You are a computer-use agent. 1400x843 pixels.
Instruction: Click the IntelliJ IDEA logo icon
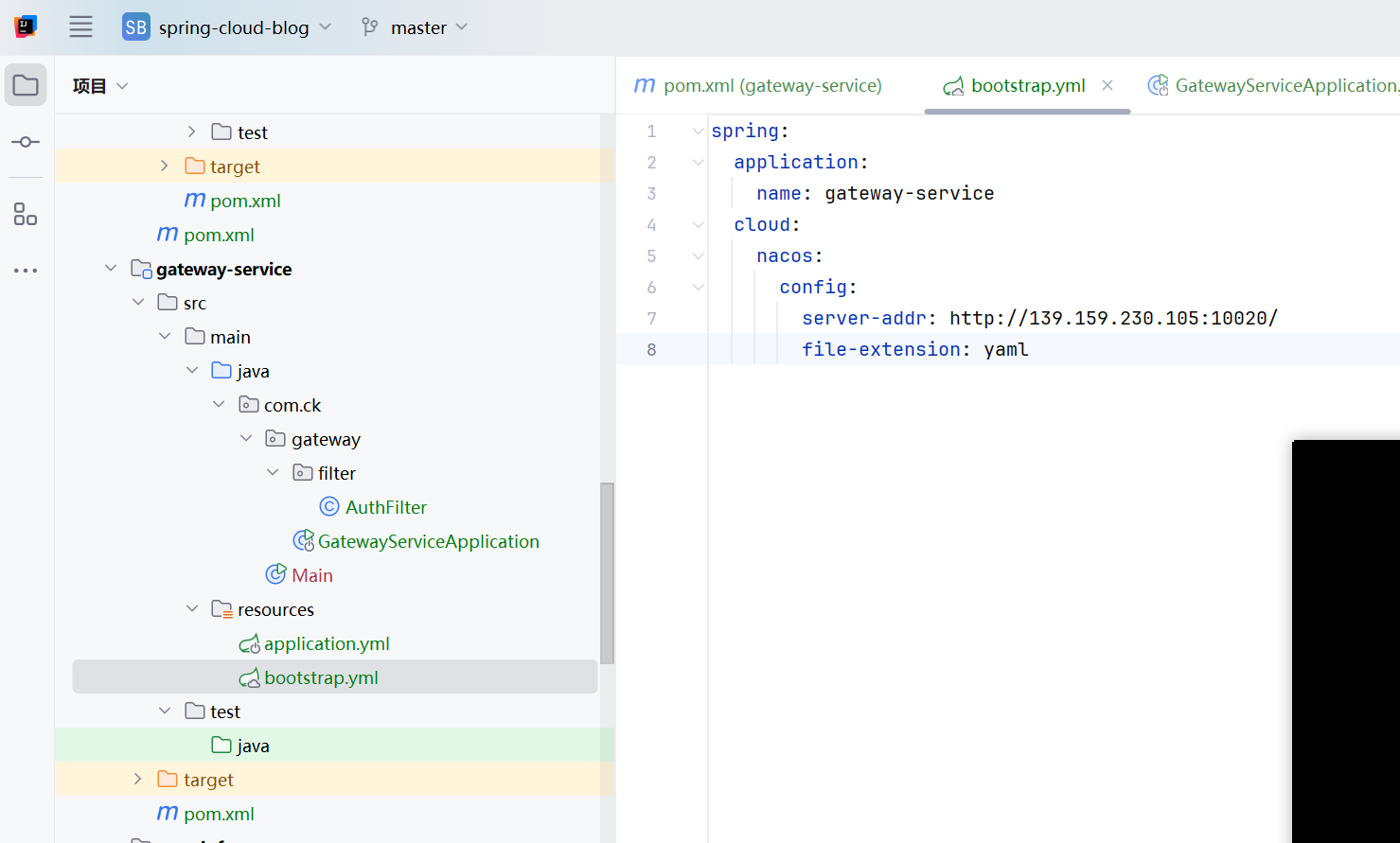(26, 26)
